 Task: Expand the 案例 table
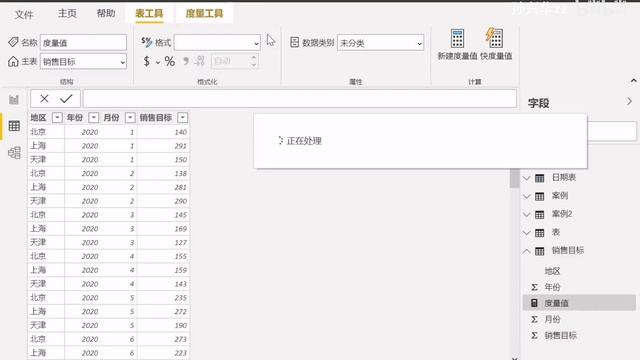pyautogui.click(x=527, y=196)
